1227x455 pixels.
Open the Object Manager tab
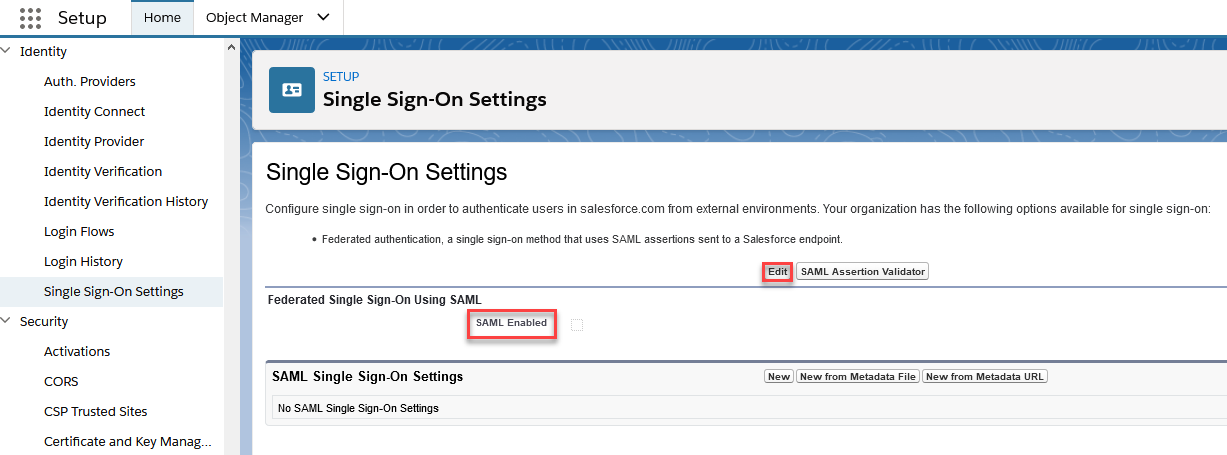(x=254, y=18)
